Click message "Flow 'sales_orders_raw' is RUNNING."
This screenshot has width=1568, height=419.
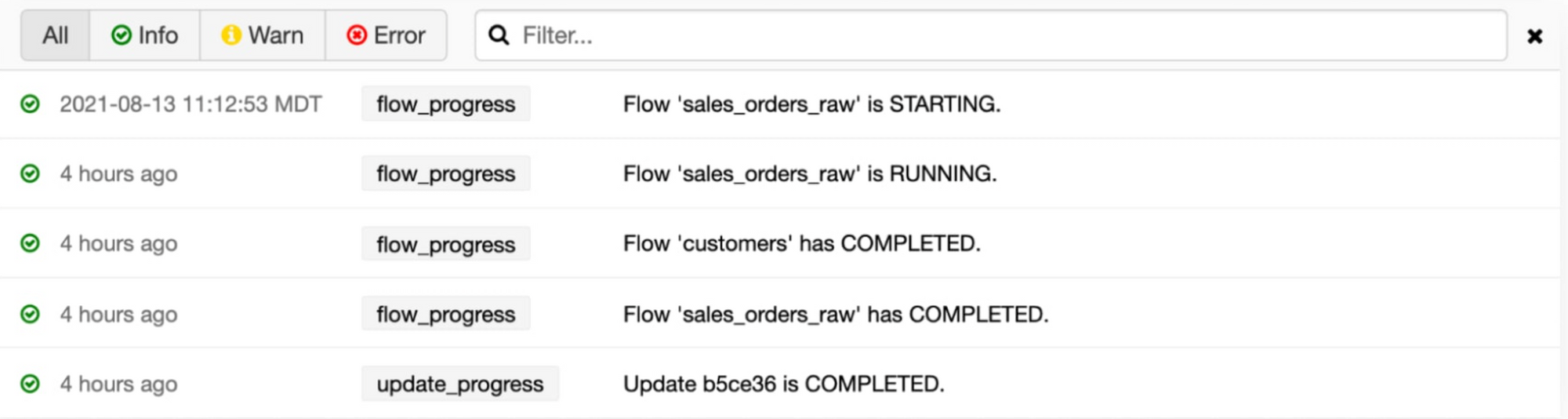(x=809, y=173)
